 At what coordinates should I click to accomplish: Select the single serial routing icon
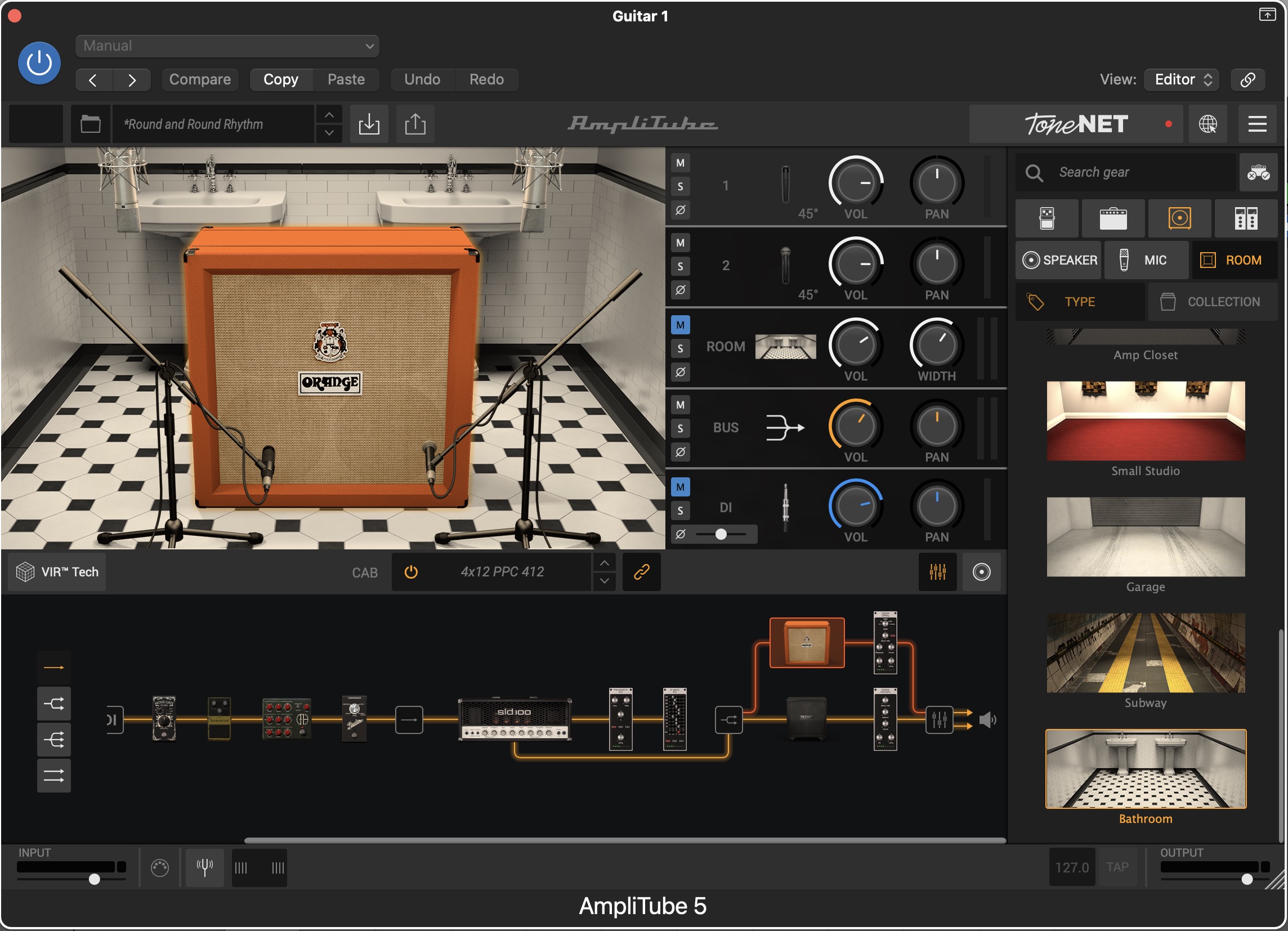point(54,668)
